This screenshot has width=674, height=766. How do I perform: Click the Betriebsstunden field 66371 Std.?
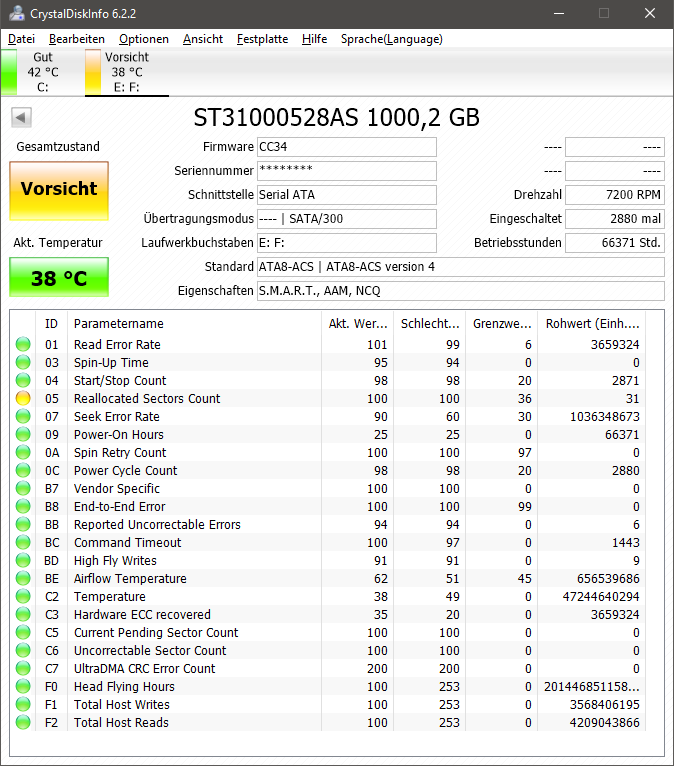[x=615, y=243]
